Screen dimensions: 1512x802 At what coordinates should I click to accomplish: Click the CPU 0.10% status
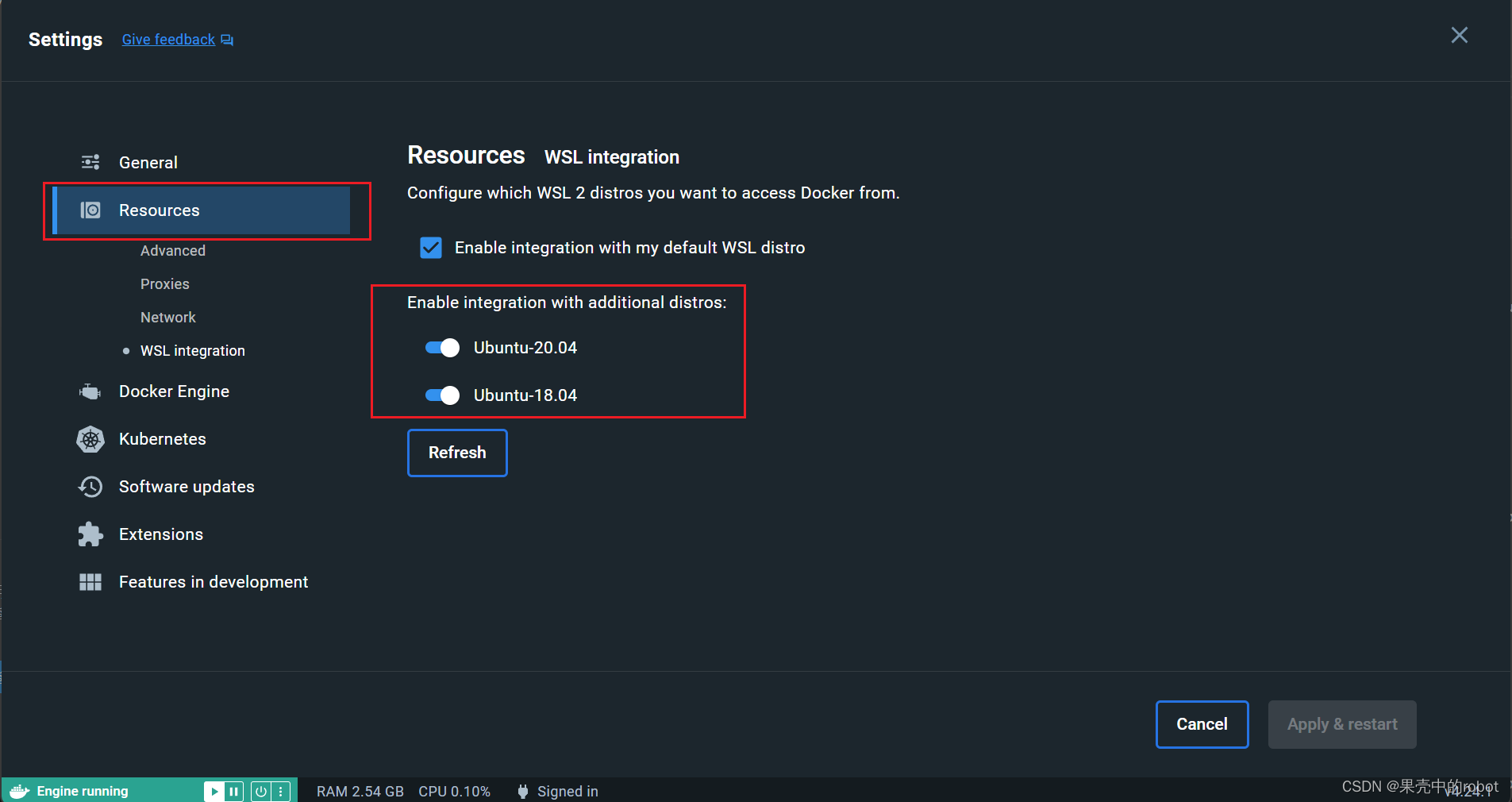click(x=454, y=791)
